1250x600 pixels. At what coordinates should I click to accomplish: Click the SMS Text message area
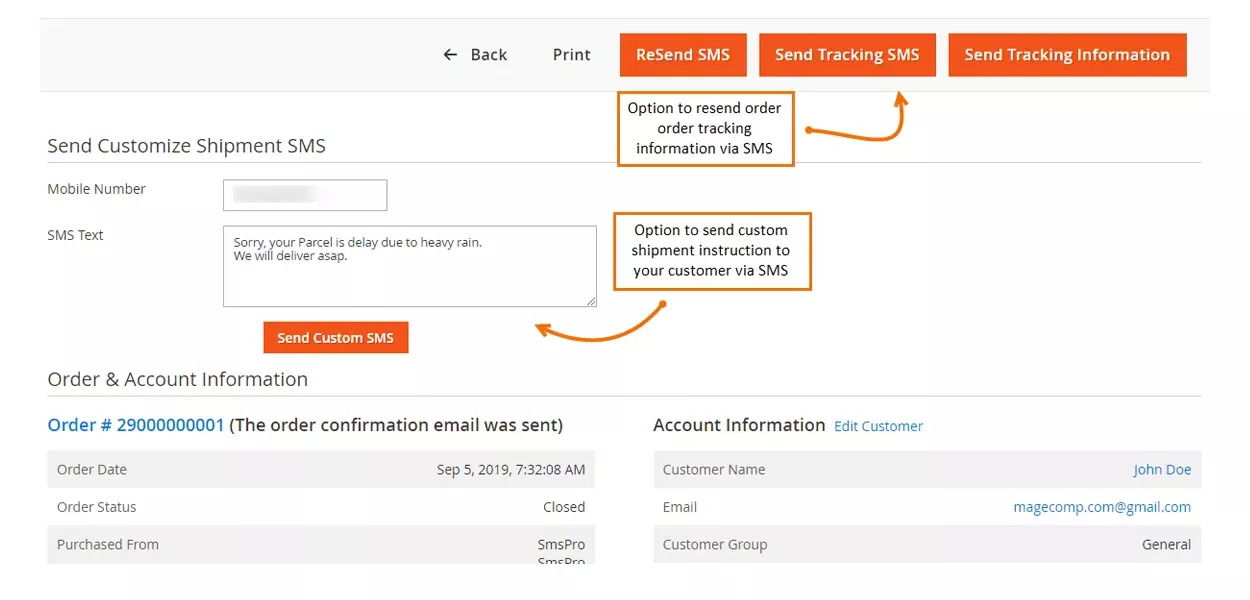pyautogui.click(x=409, y=265)
